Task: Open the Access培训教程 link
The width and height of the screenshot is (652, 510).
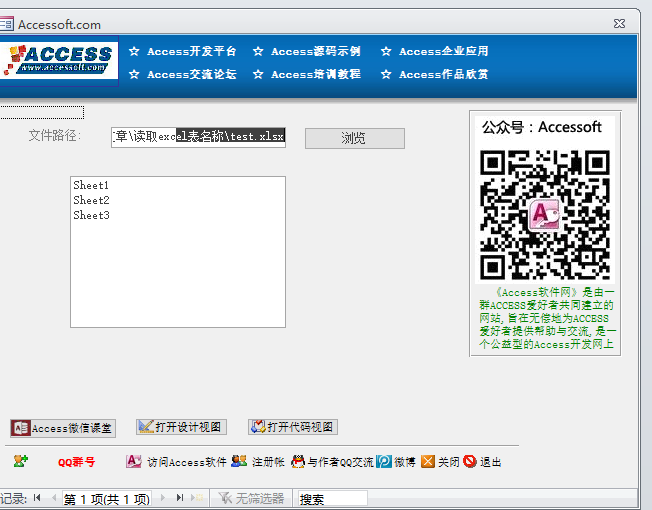Action: (316, 74)
